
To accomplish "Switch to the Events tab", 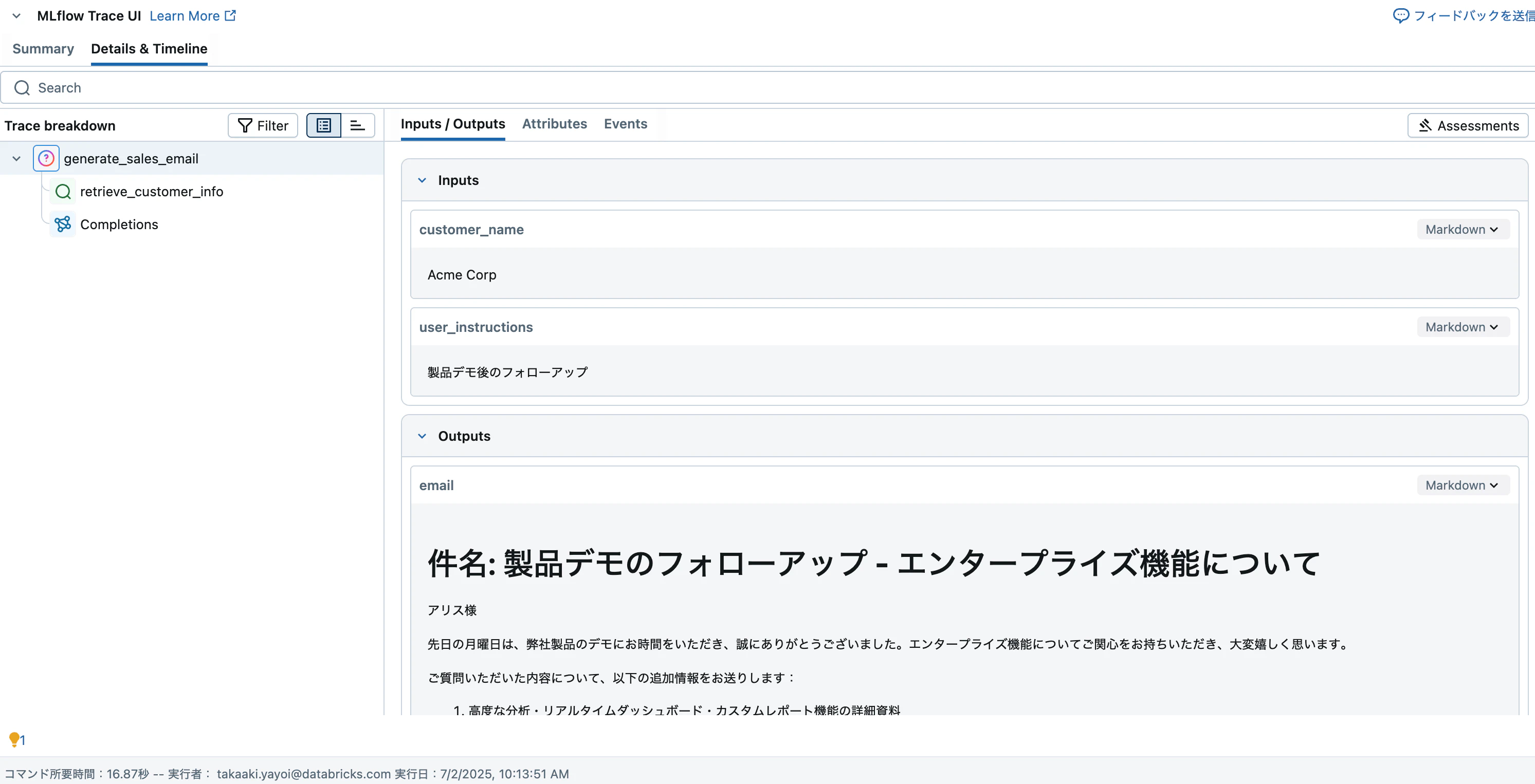I will point(626,124).
